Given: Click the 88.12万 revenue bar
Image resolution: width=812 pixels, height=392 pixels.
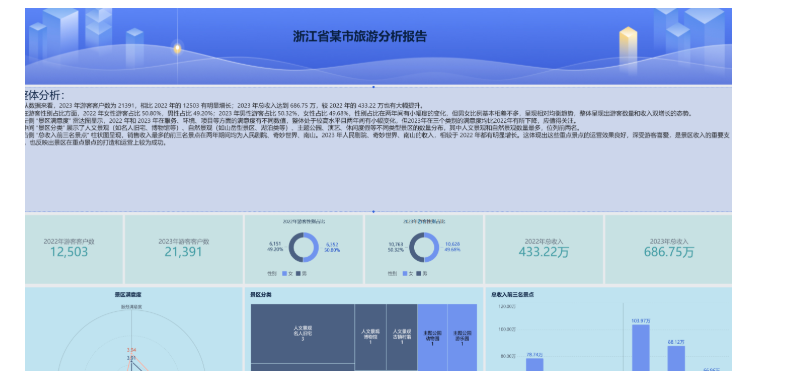Looking at the screenshot, I should [x=676, y=358].
